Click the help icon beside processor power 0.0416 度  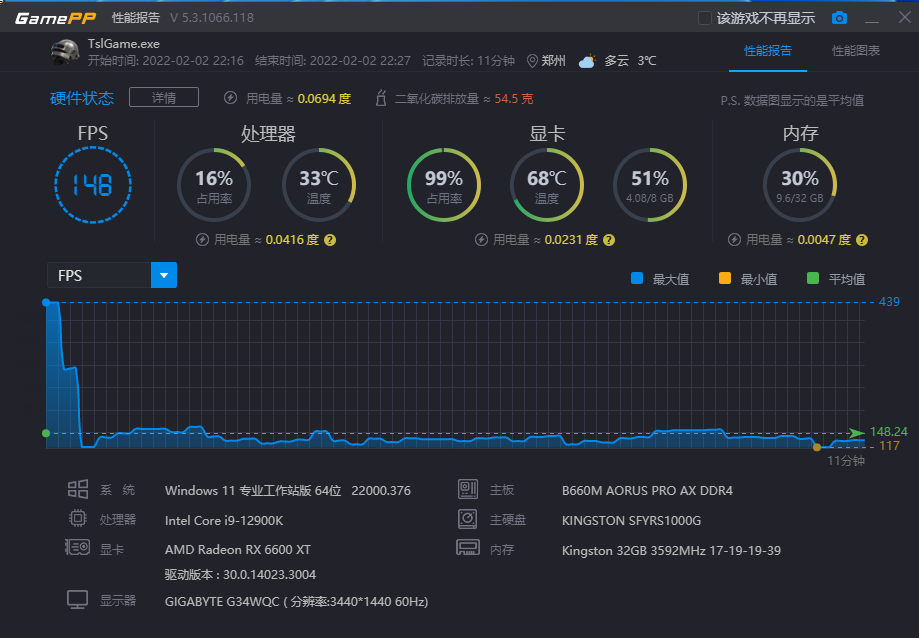(x=330, y=240)
